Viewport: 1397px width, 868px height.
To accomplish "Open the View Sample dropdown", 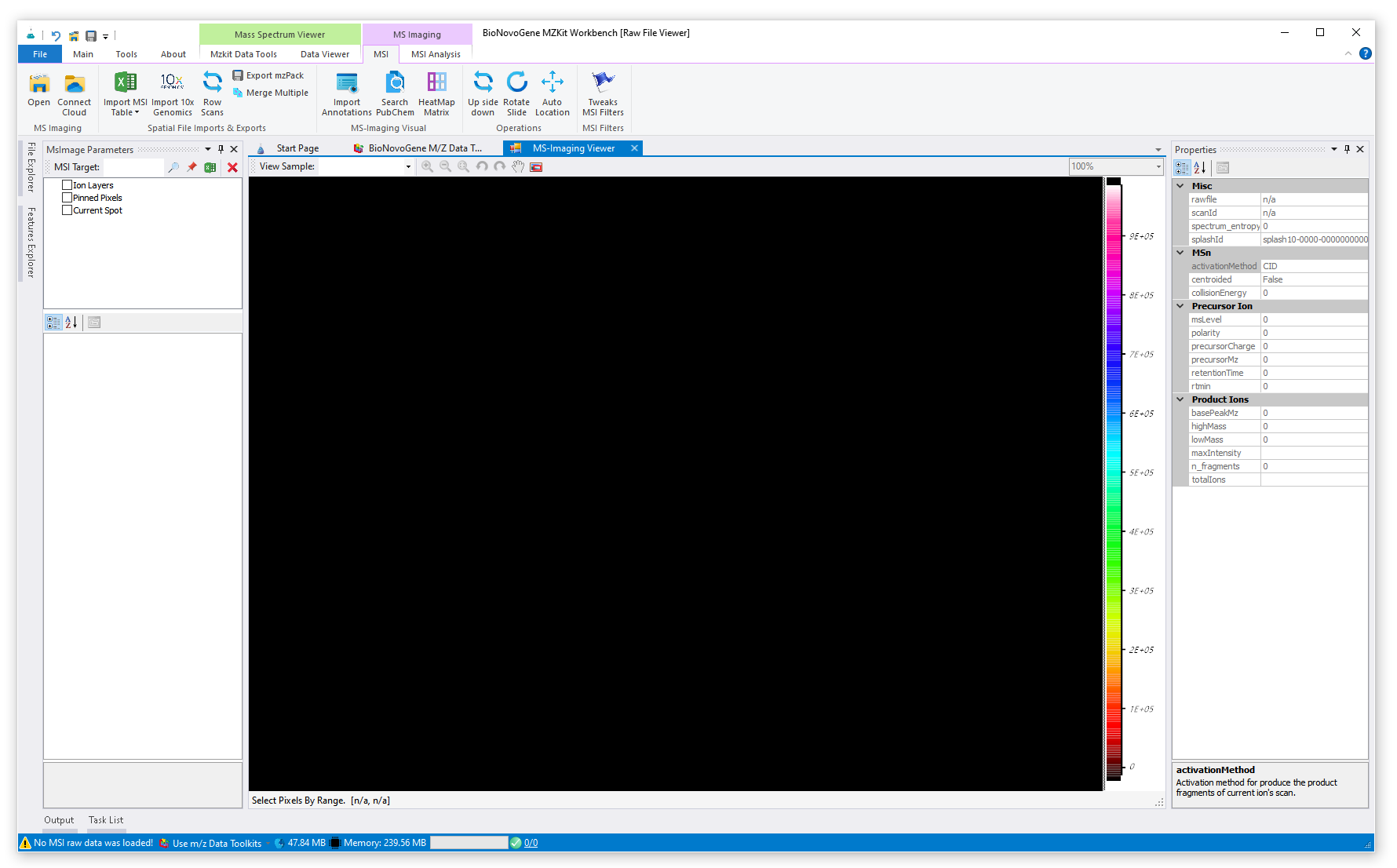I will (407, 166).
